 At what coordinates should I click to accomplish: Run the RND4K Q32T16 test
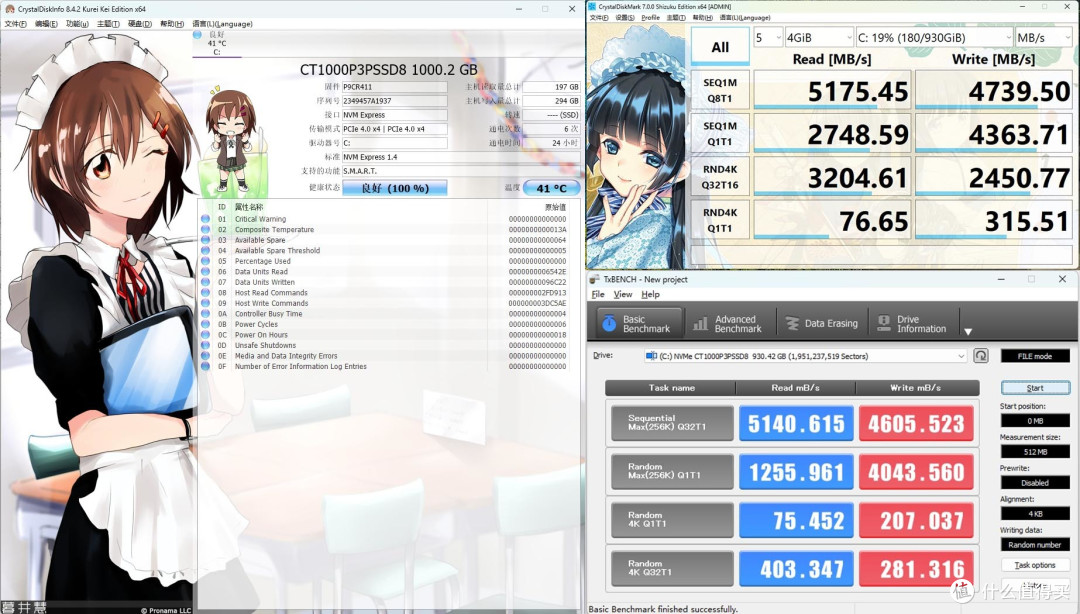(720, 177)
